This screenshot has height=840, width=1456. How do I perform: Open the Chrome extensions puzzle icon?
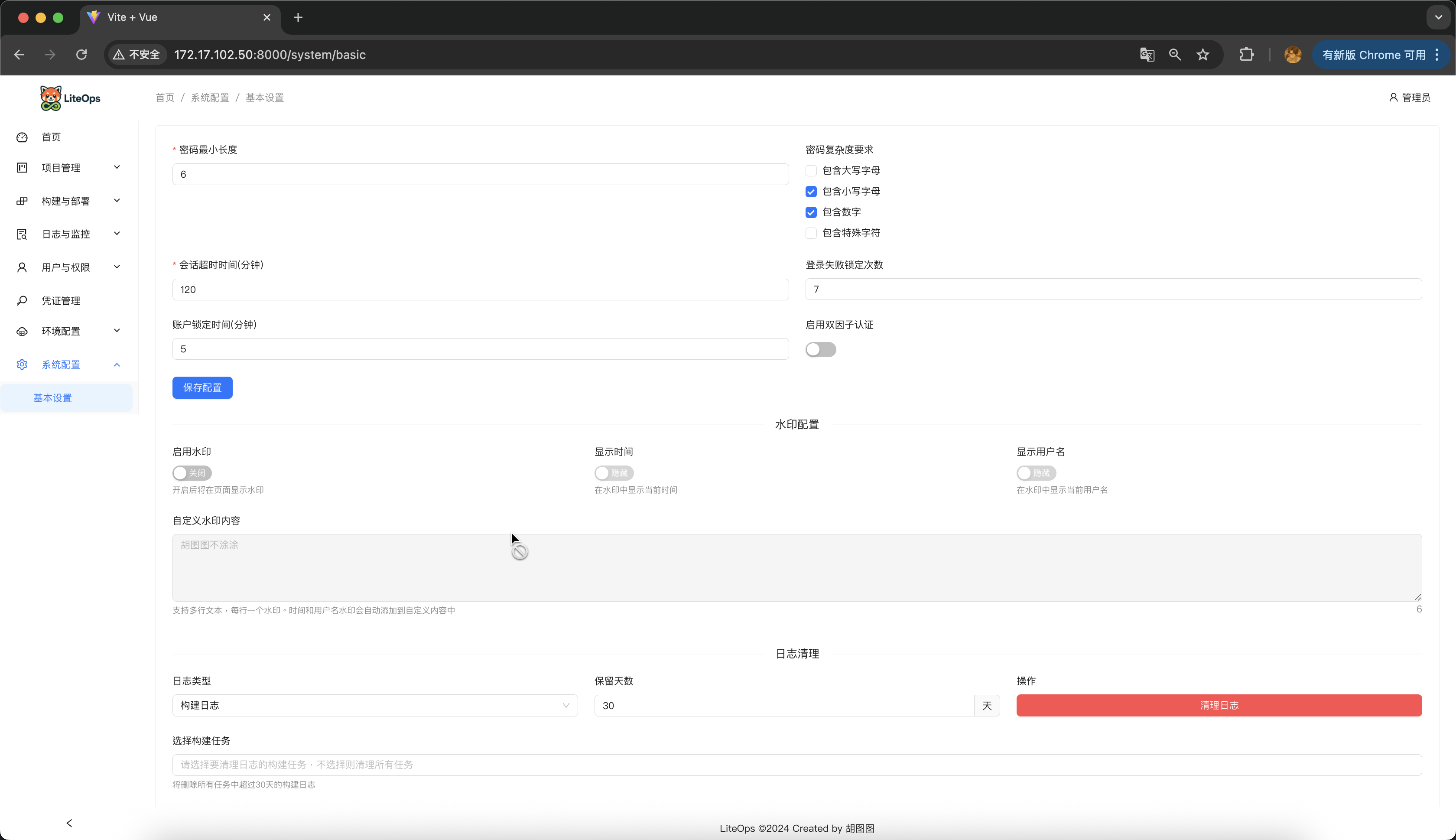click(1247, 55)
